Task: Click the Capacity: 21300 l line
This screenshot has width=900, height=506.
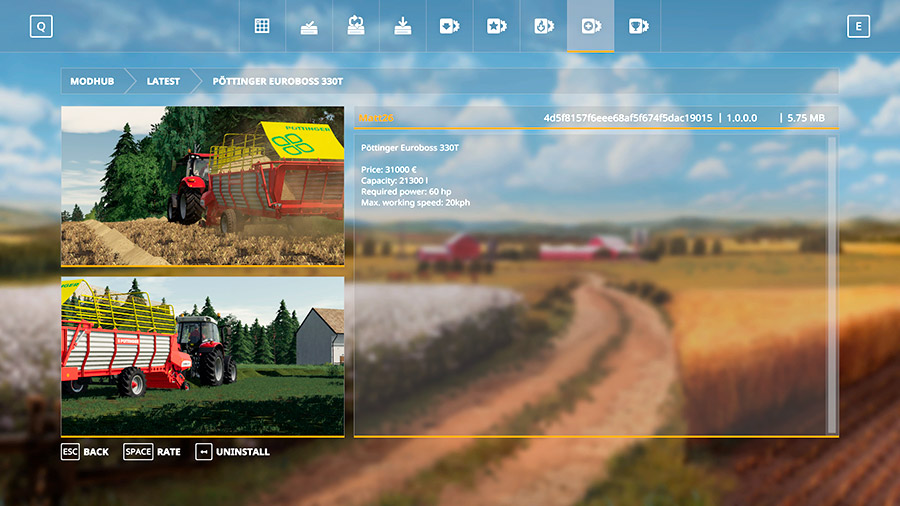Action: pos(394,181)
